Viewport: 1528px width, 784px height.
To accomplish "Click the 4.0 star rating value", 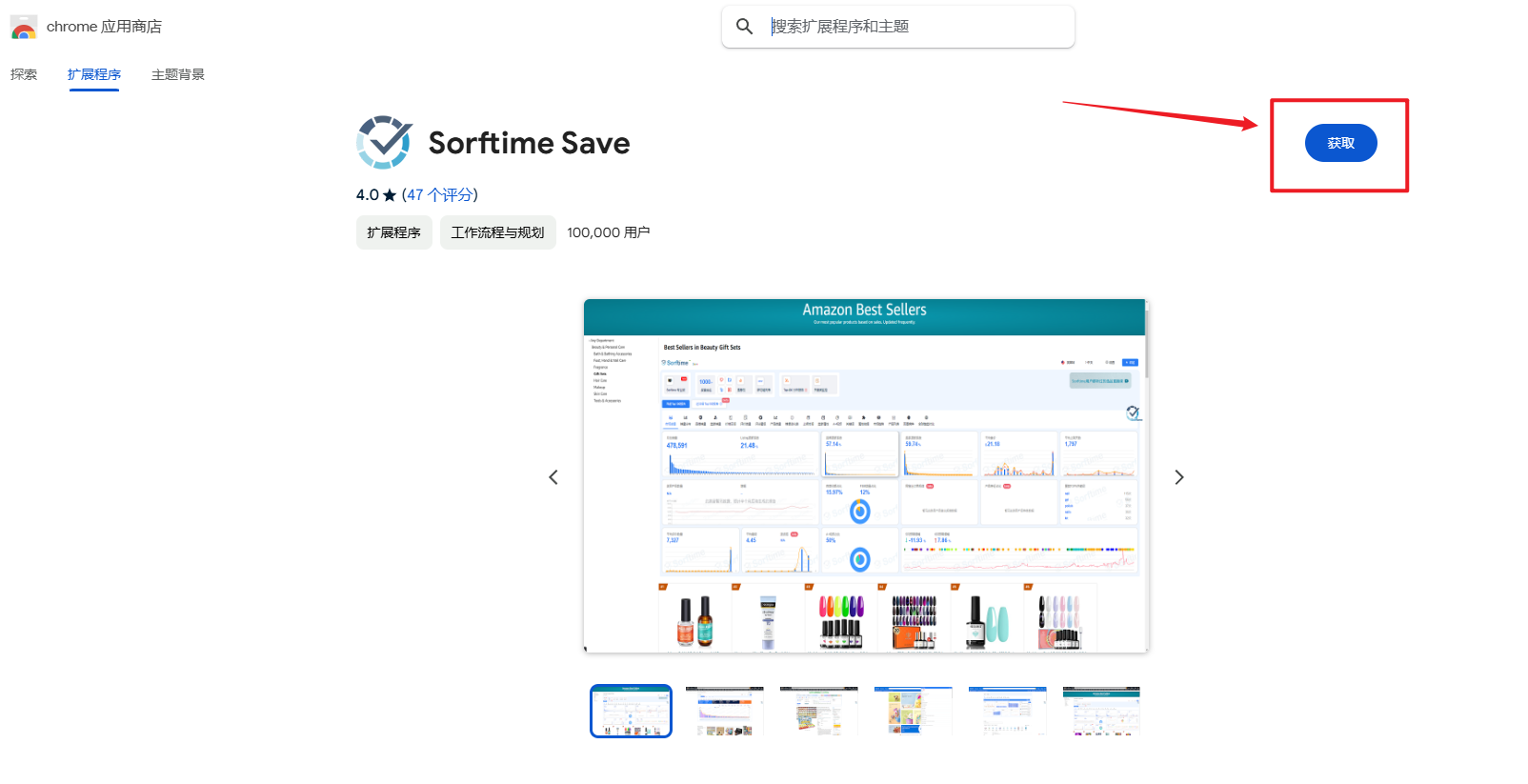I will point(376,194).
